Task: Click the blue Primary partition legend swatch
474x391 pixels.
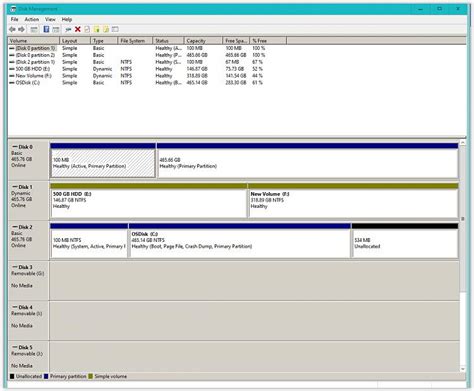Action: pos(46,376)
